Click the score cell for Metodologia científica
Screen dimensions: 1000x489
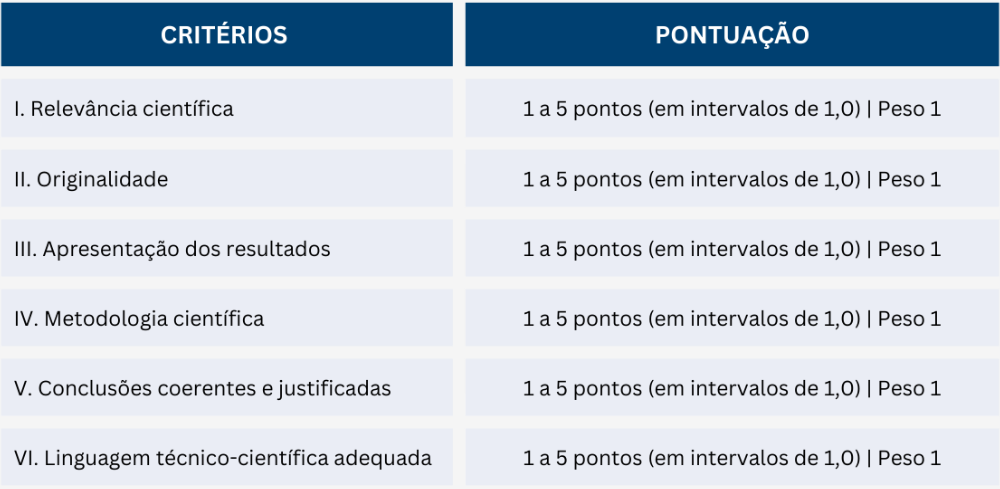pos(732,317)
